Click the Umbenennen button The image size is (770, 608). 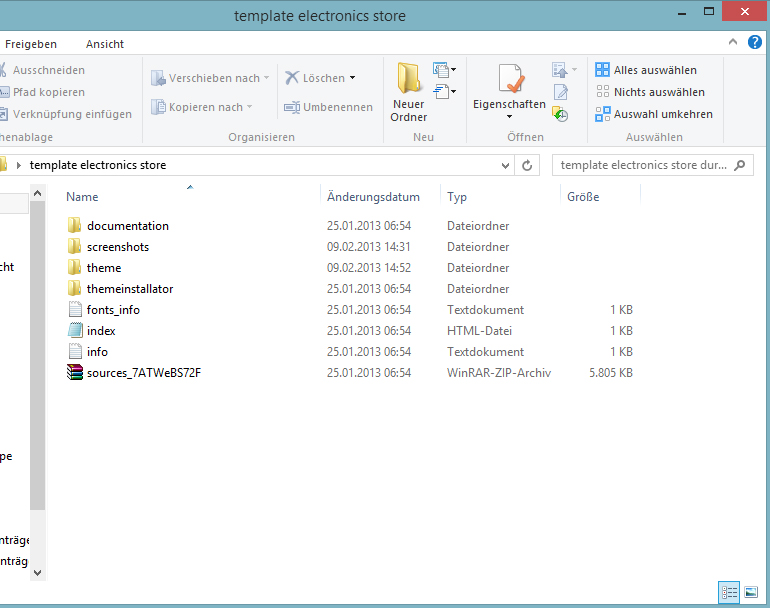328,107
